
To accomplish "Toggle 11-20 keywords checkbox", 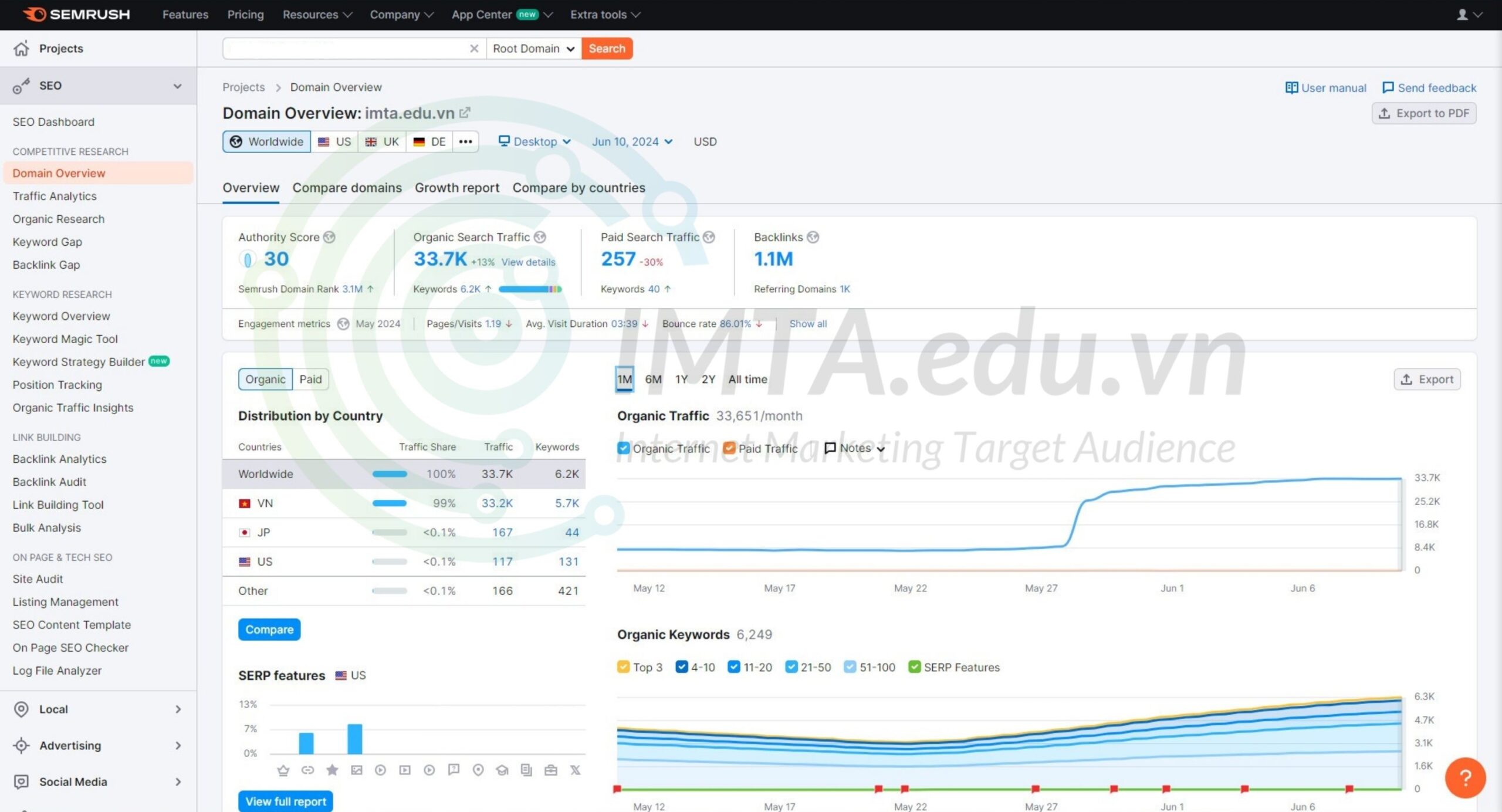I will point(733,667).
